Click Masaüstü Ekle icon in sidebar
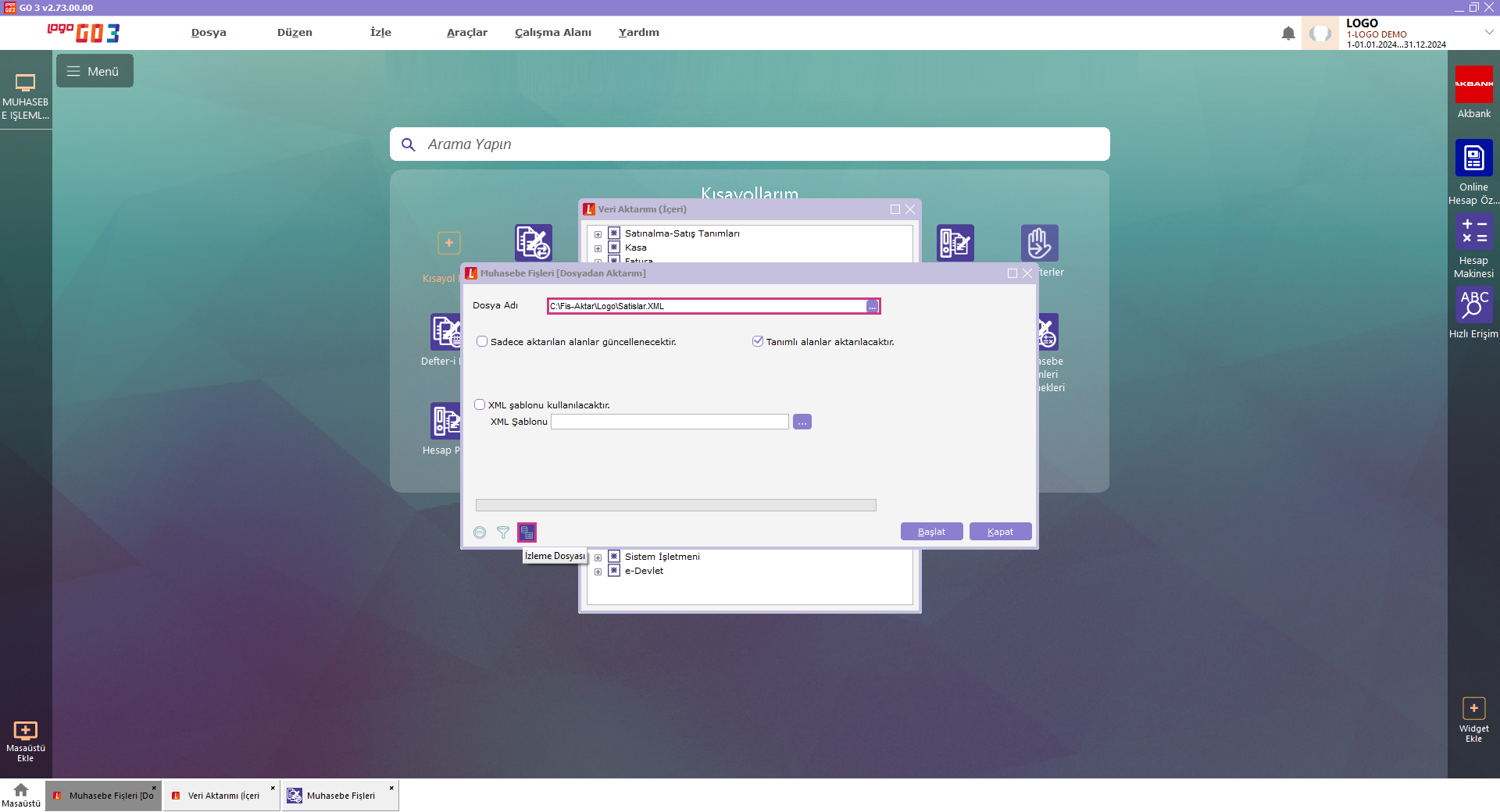The height and width of the screenshot is (812, 1500). pos(26,731)
